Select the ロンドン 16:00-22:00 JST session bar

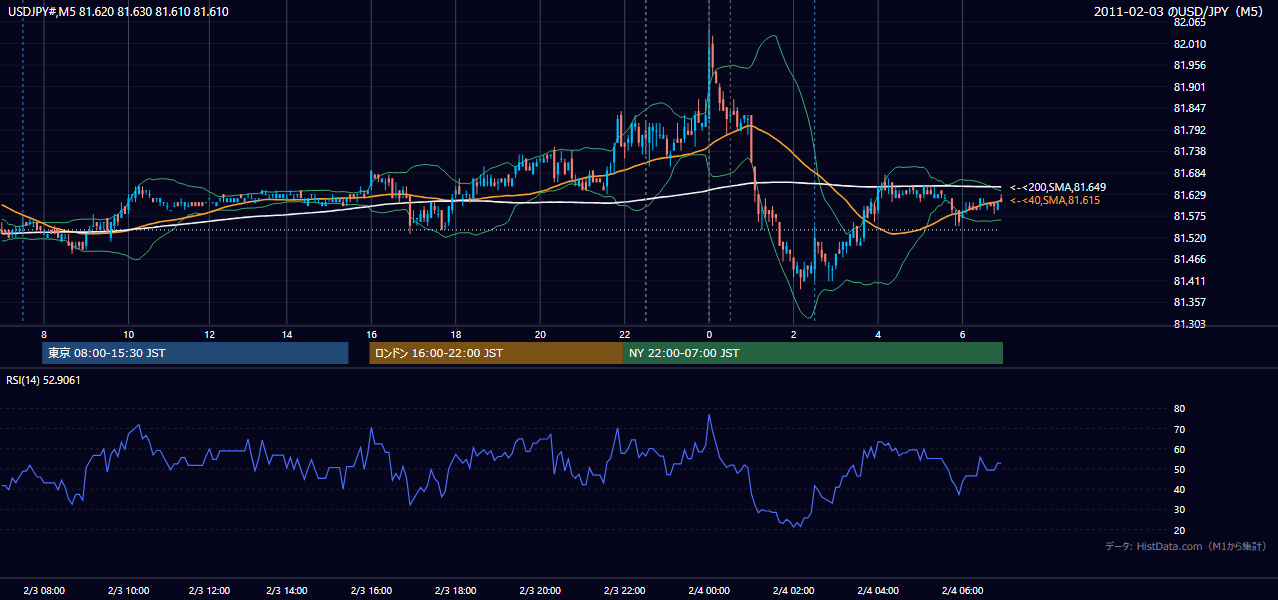tap(496, 353)
